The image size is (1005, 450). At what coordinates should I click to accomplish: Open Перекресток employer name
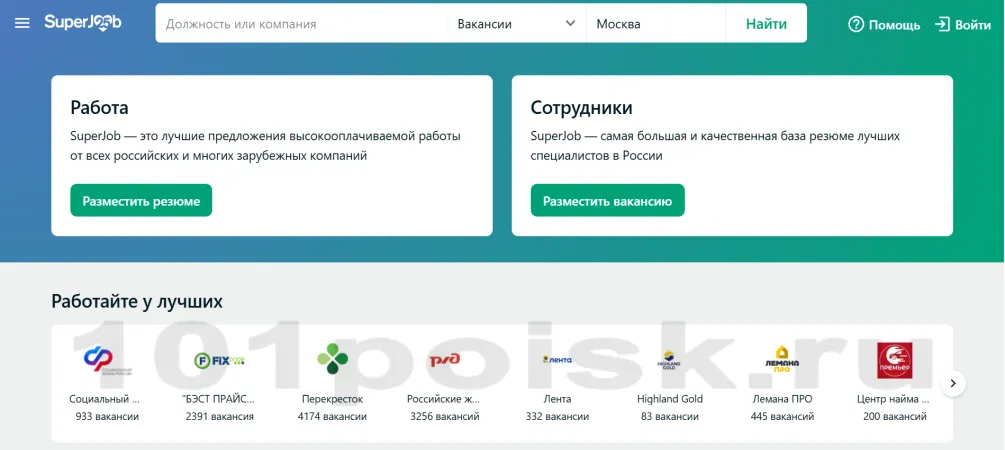332,399
